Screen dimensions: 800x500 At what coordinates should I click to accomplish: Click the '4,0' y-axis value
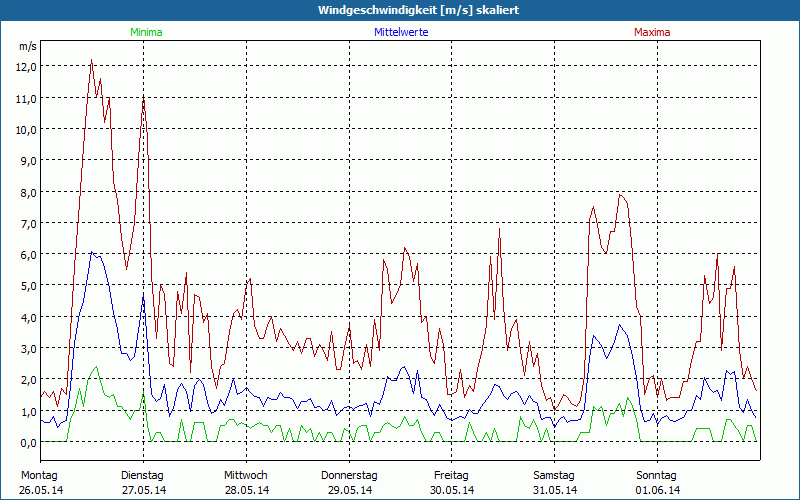point(30,317)
